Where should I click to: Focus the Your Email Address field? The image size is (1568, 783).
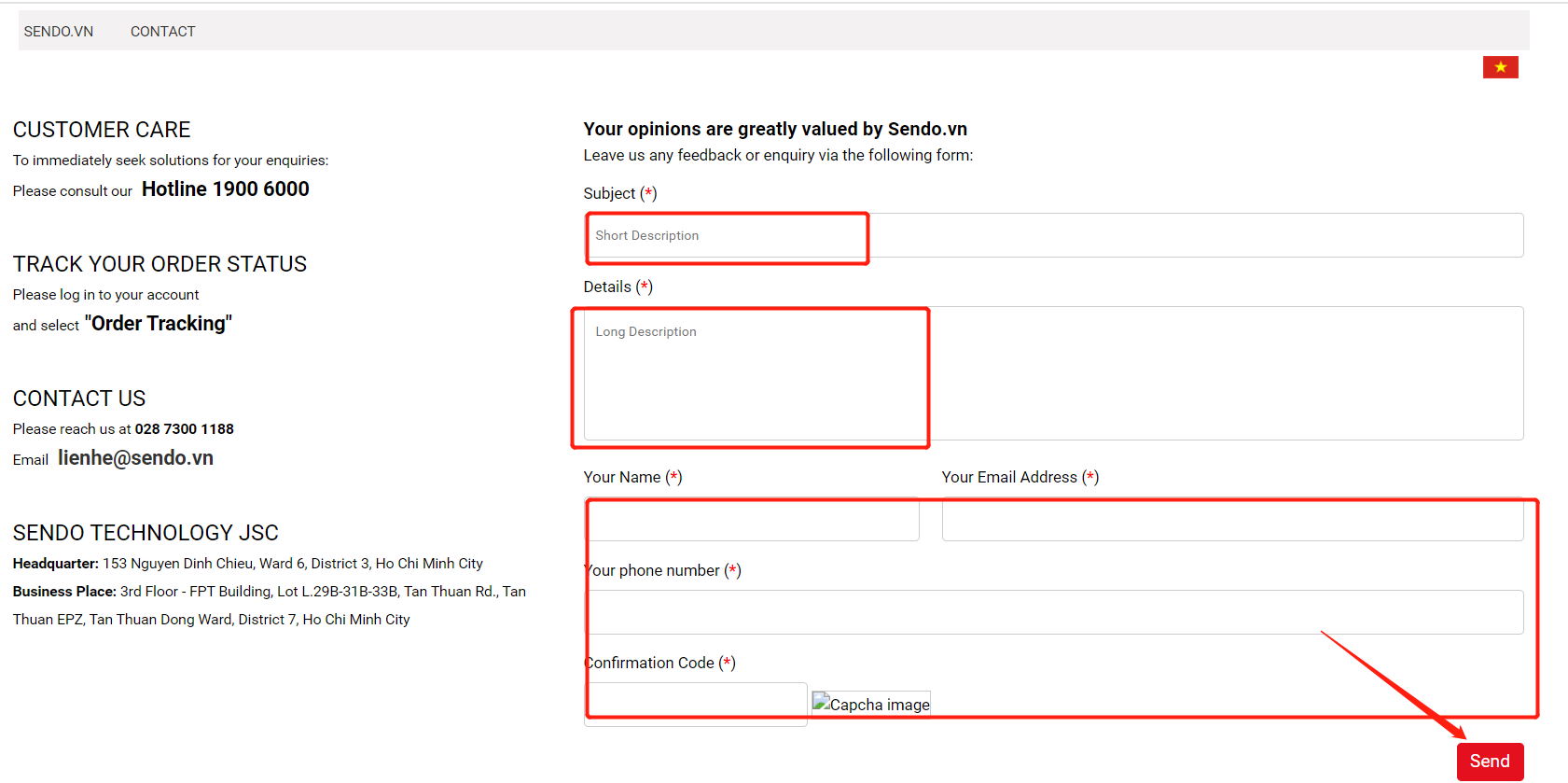click(x=1231, y=520)
